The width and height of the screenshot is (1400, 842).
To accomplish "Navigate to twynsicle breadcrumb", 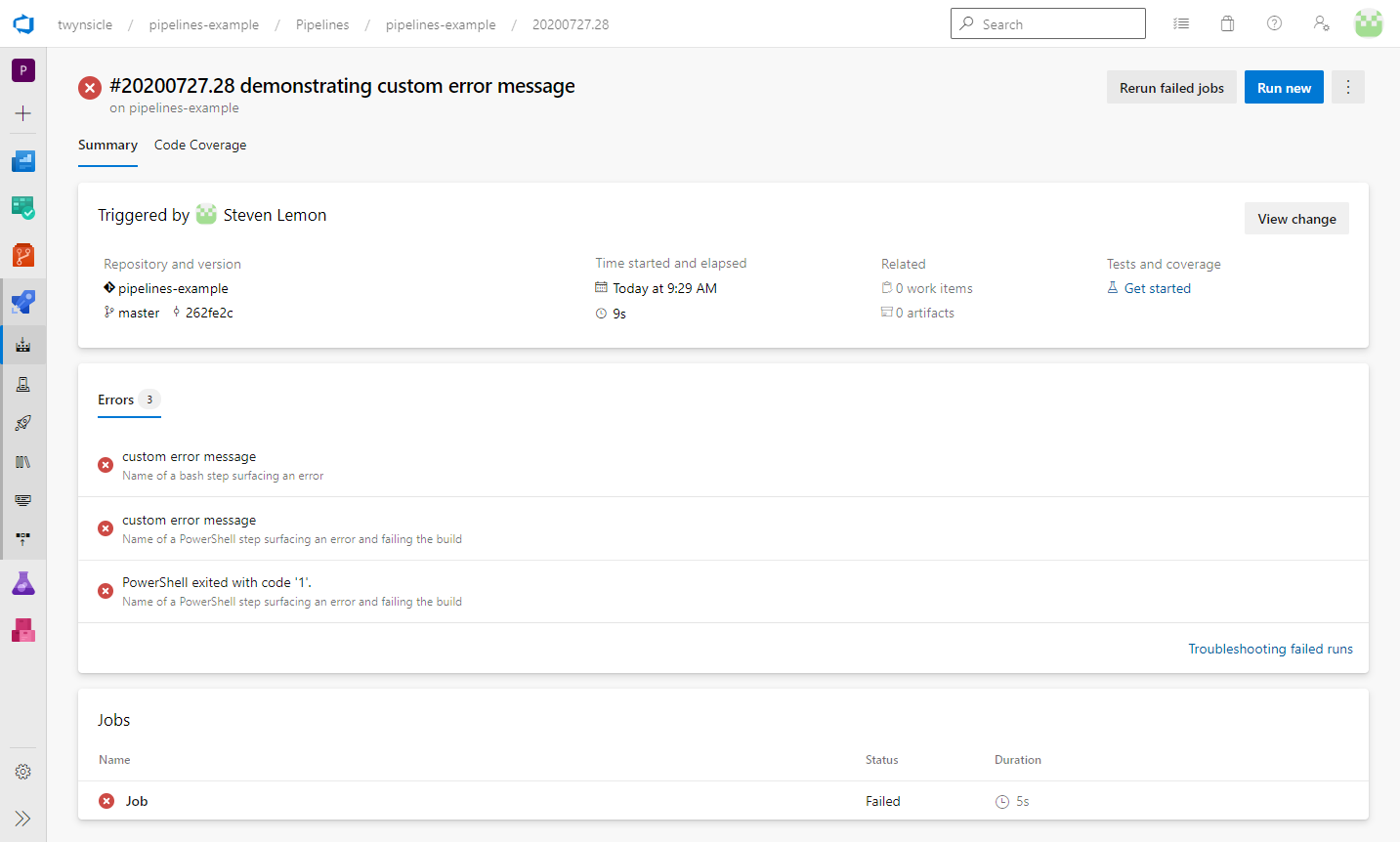I will [x=85, y=24].
